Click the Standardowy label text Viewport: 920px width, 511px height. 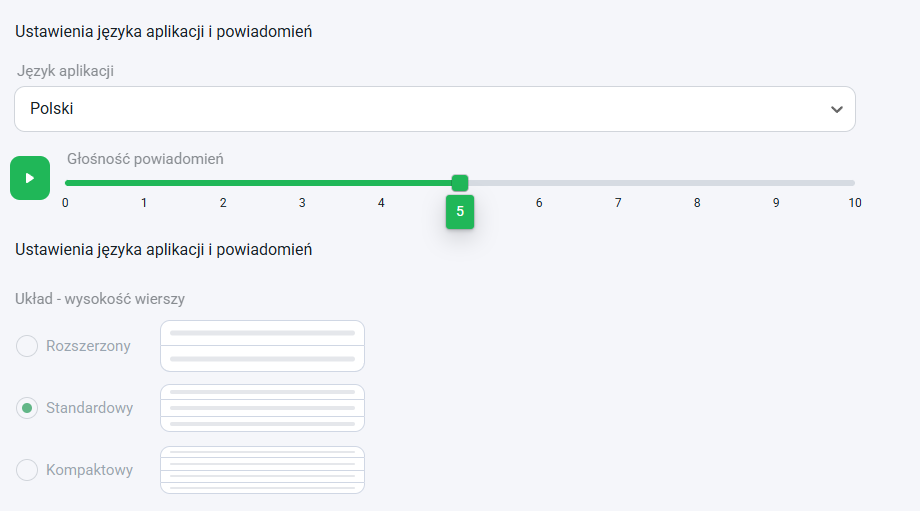pos(90,408)
